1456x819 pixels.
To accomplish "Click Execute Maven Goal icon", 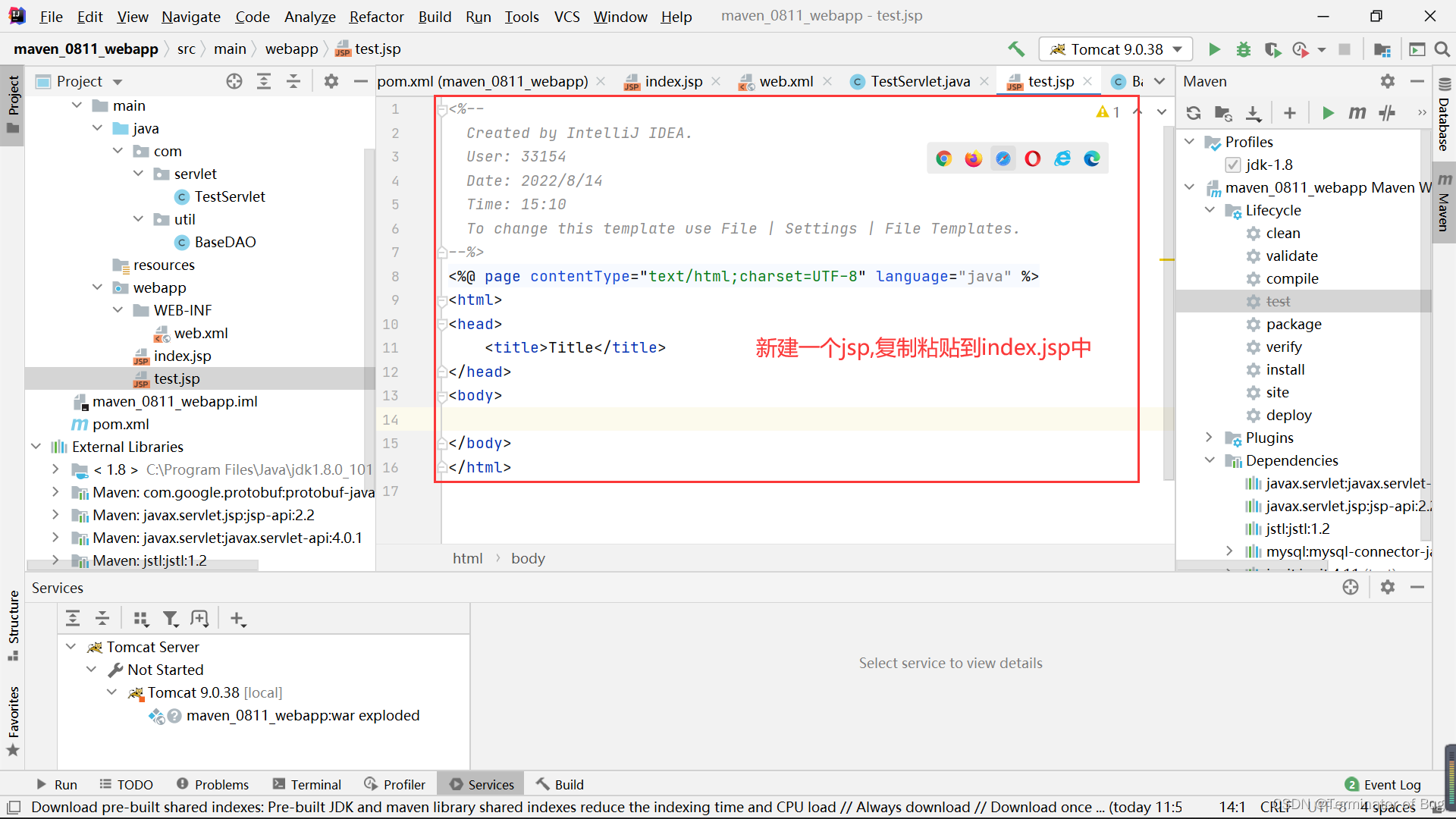I will click(x=1357, y=113).
